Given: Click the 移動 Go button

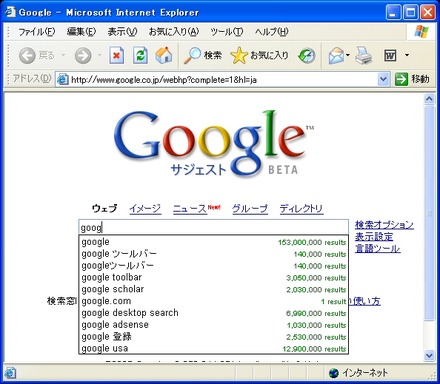Looking at the screenshot, I should pyautogui.click(x=412, y=79).
